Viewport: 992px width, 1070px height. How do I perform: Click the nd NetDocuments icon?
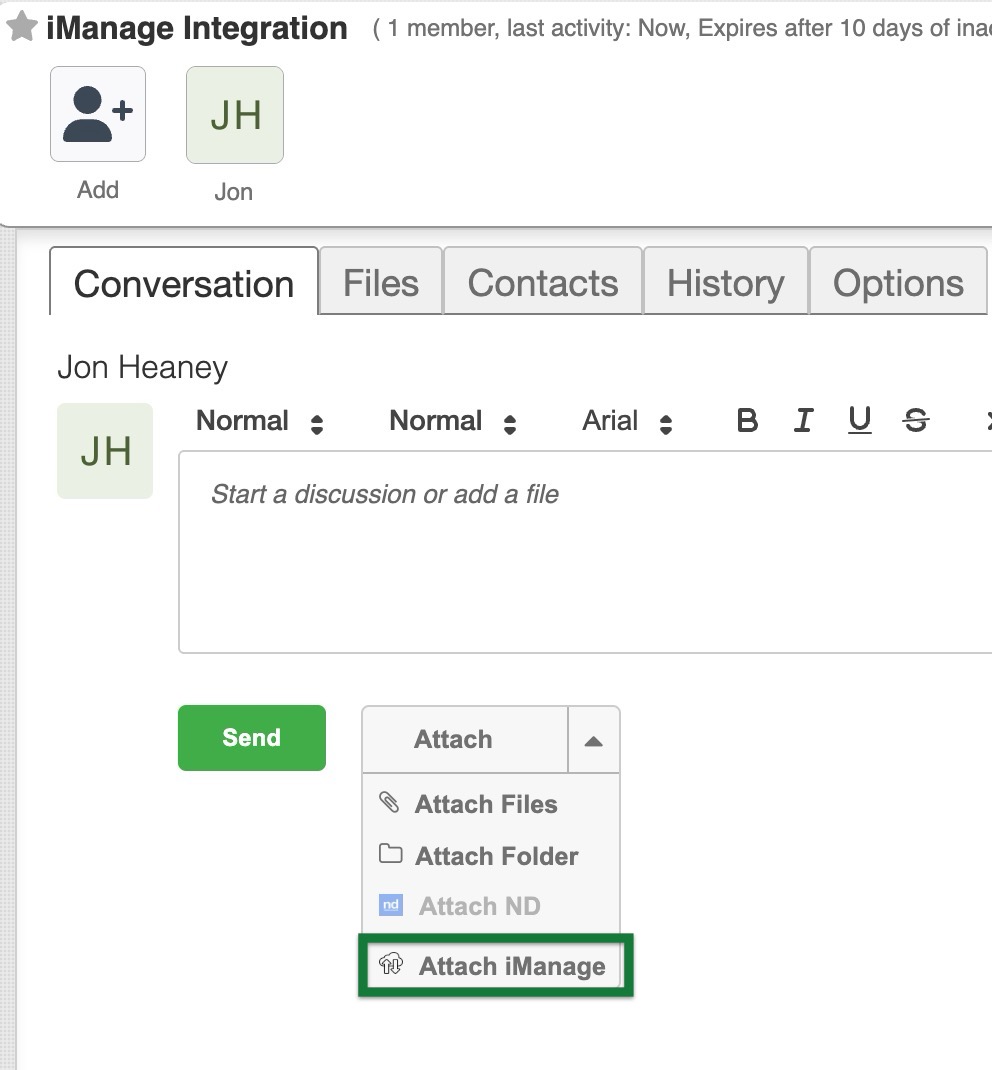click(390, 905)
